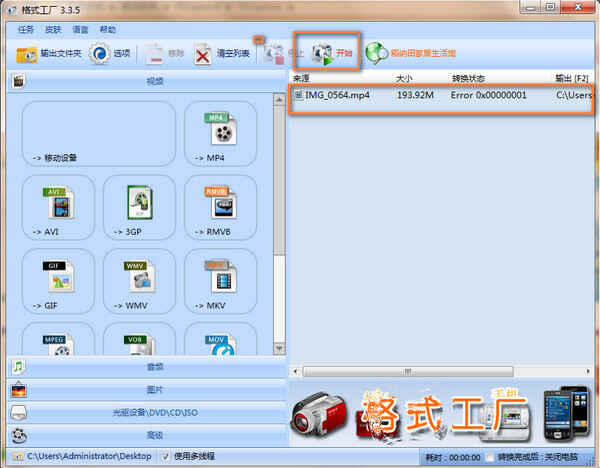The image size is (600, 468).
Task: Pick the WMV conversion format icon
Action: 139,280
